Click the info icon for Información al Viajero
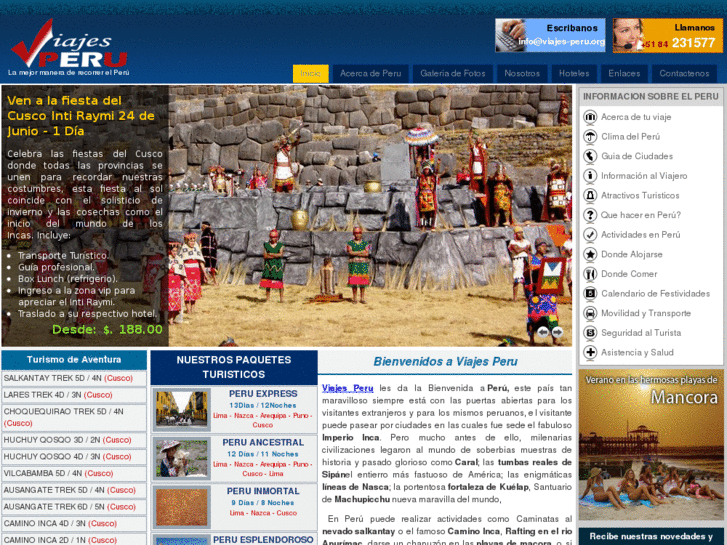Viewport: 727px width, 545px height. point(590,176)
